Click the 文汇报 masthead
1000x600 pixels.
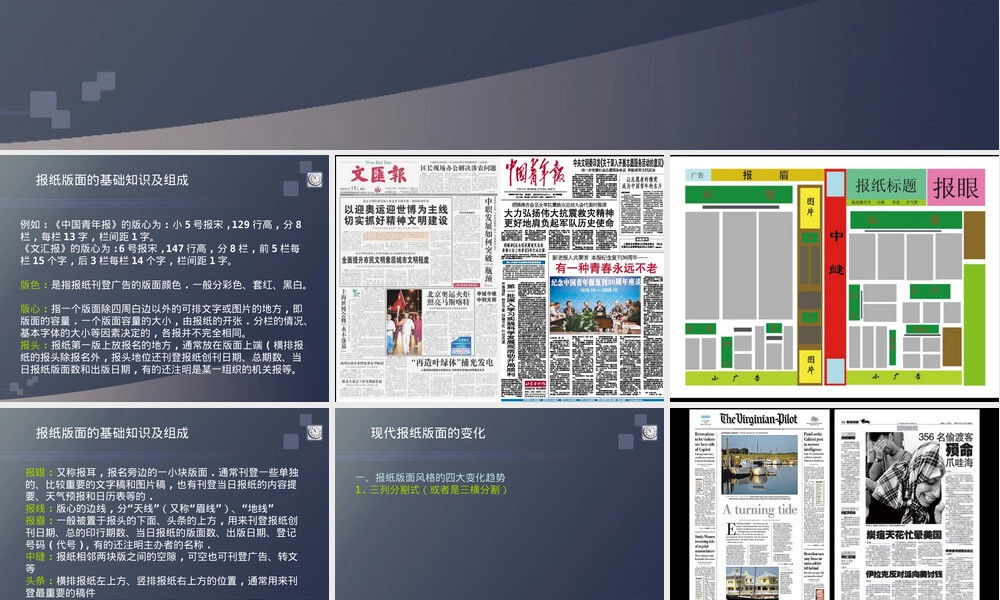(379, 175)
